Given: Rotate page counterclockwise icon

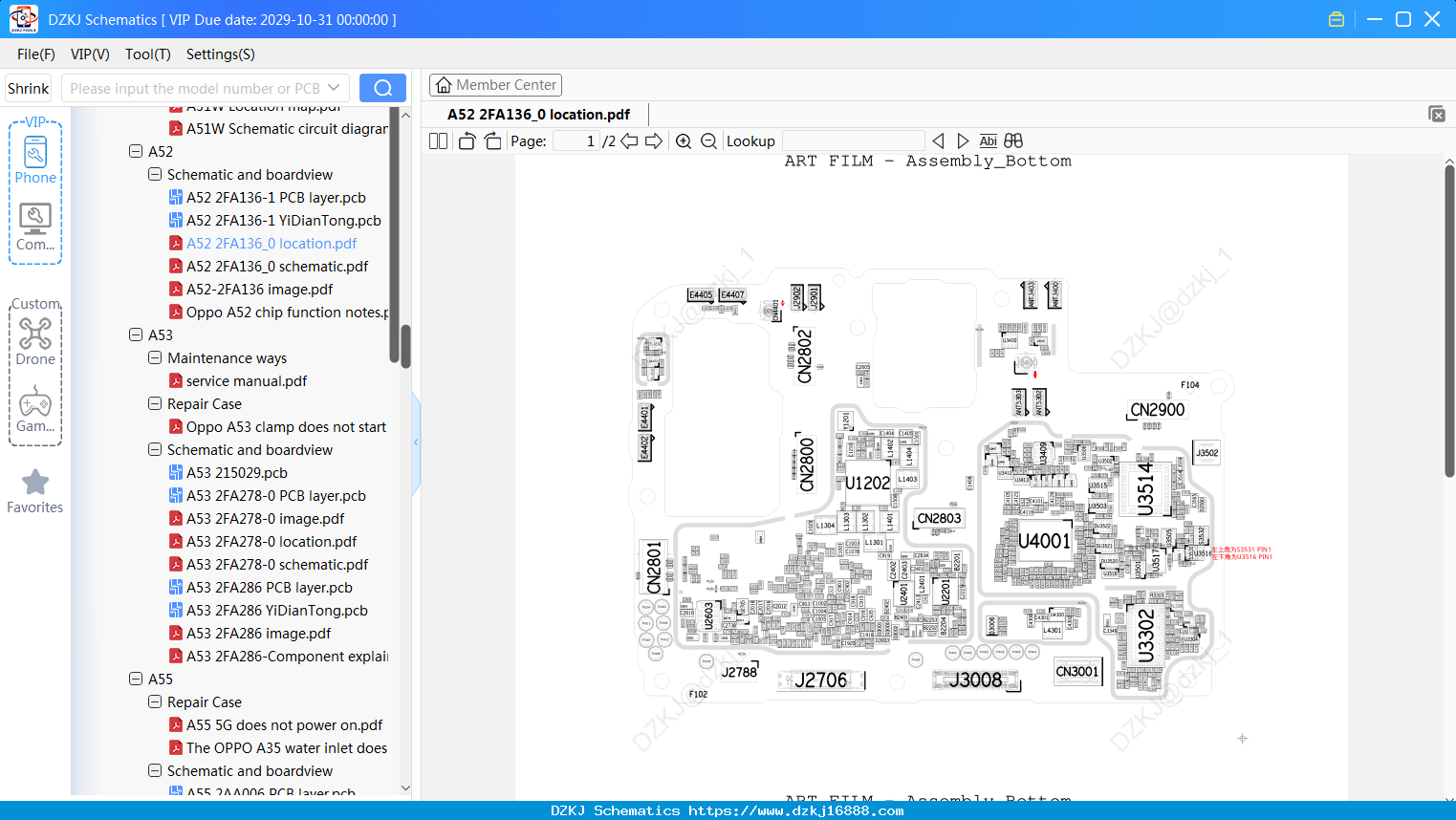Looking at the screenshot, I should [x=467, y=141].
